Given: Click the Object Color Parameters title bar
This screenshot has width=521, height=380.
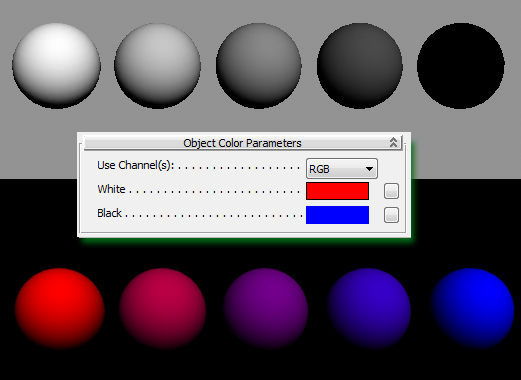Looking at the screenshot, I should pos(243,143).
